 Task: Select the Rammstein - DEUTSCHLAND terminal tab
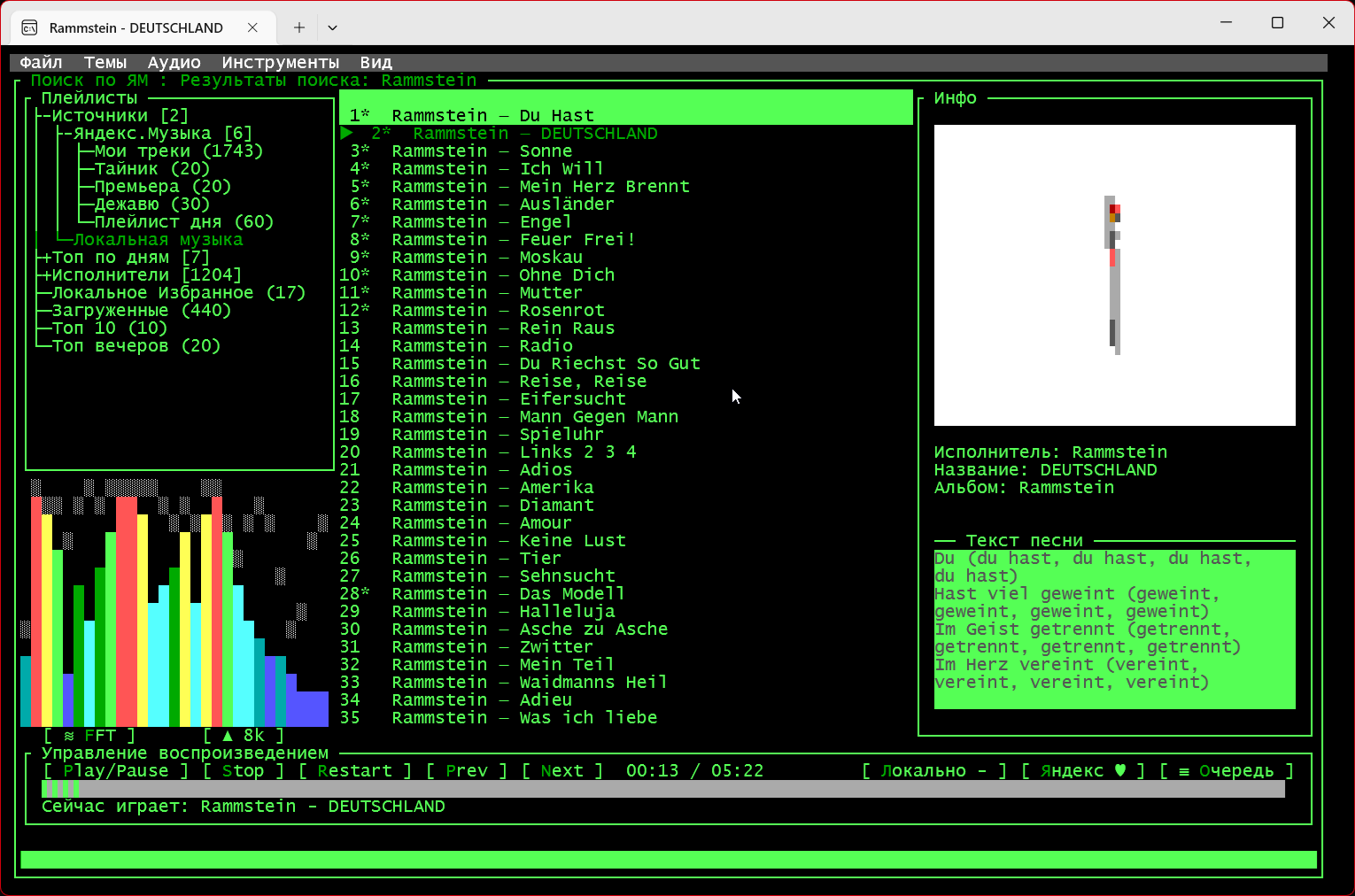(x=142, y=27)
